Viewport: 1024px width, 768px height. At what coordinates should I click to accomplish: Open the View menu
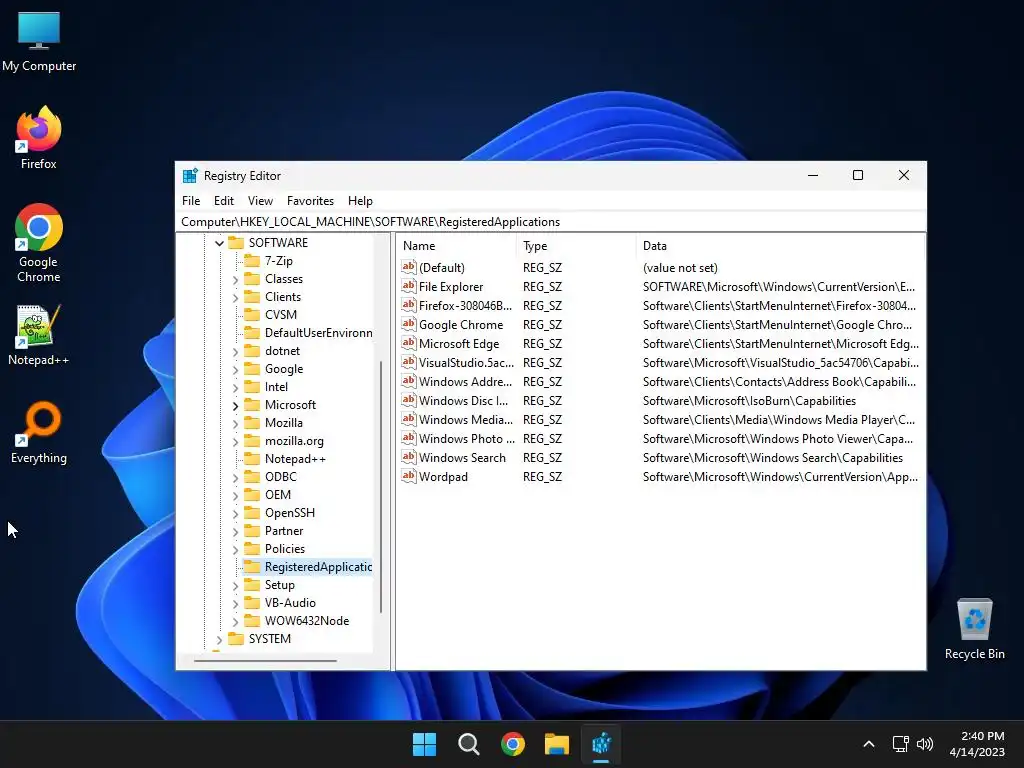point(260,200)
